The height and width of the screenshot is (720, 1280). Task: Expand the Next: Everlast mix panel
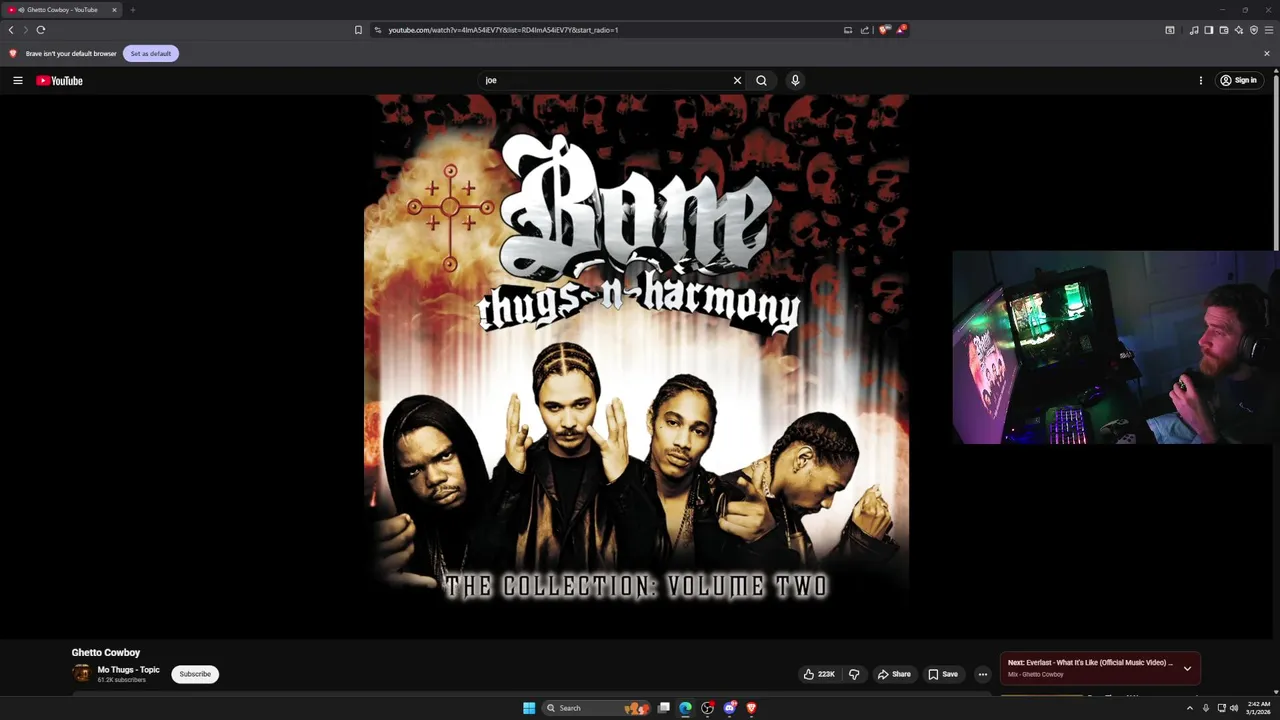(x=1187, y=668)
